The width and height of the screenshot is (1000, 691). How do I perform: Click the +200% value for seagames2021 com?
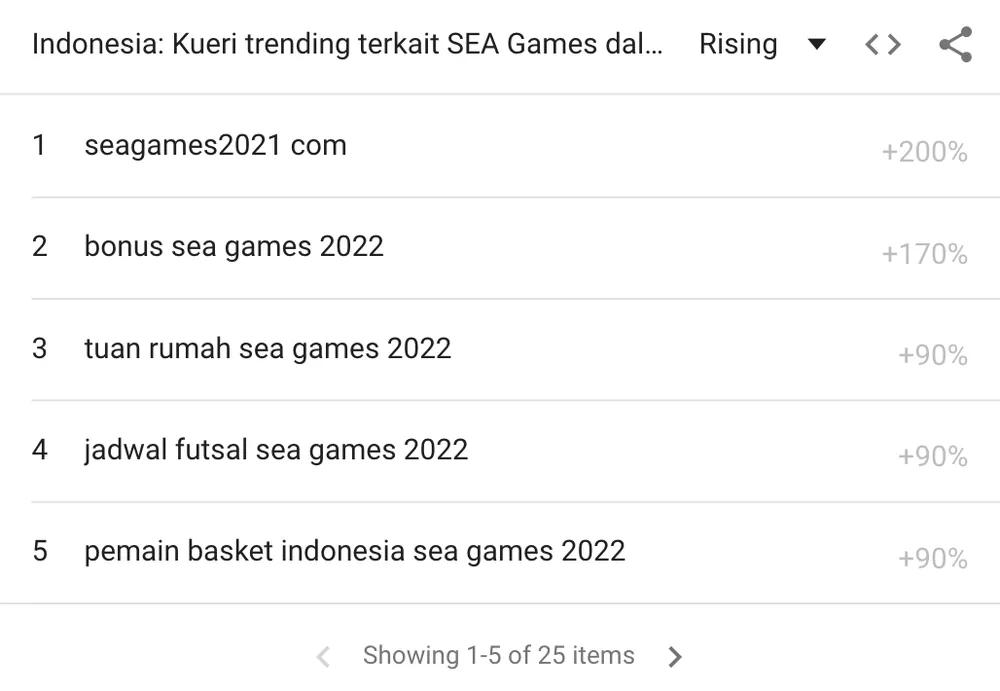click(923, 152)
